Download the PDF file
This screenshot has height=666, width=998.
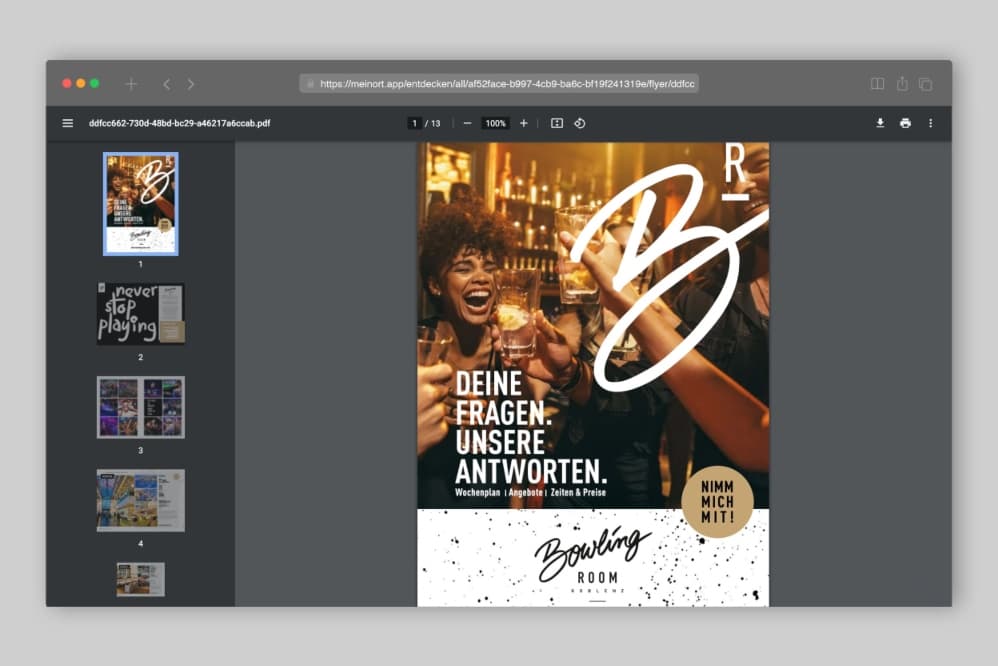coord(880,123)
